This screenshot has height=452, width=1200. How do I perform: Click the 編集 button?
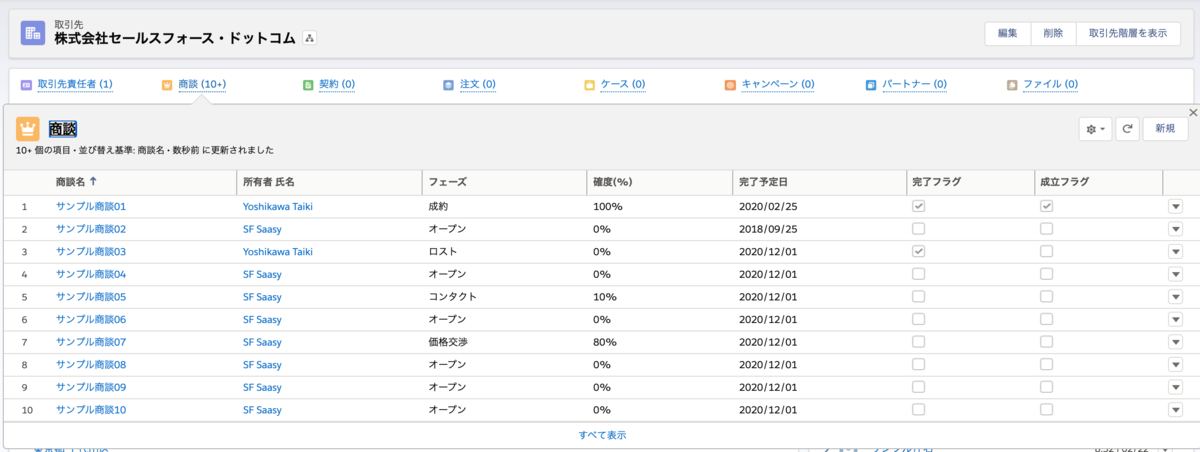(1007, 33)
